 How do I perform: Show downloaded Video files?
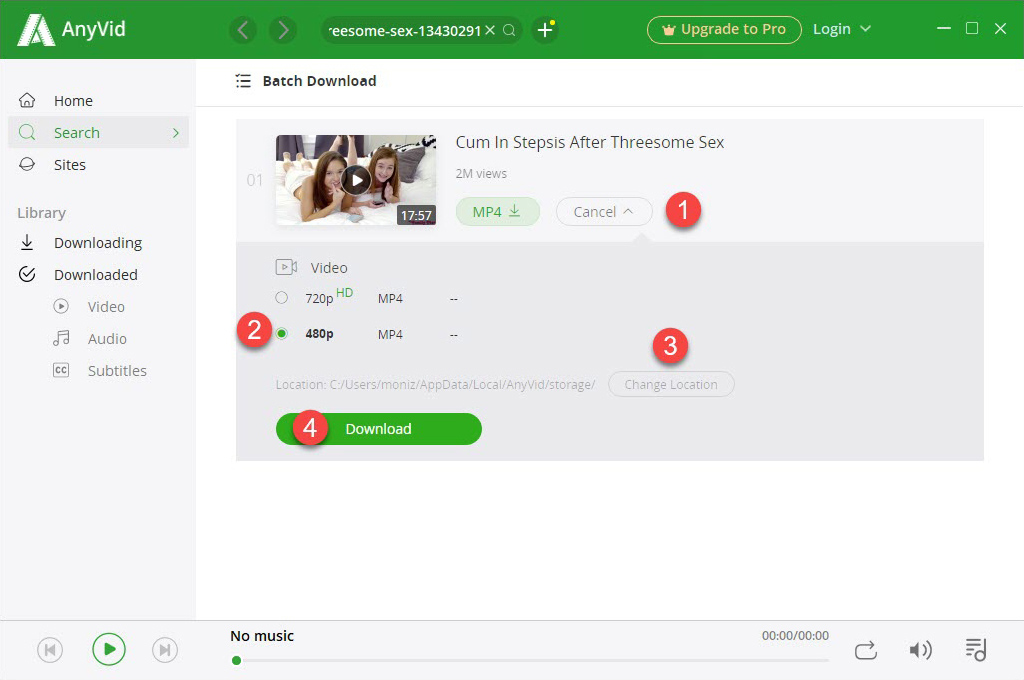coord(106,306)
